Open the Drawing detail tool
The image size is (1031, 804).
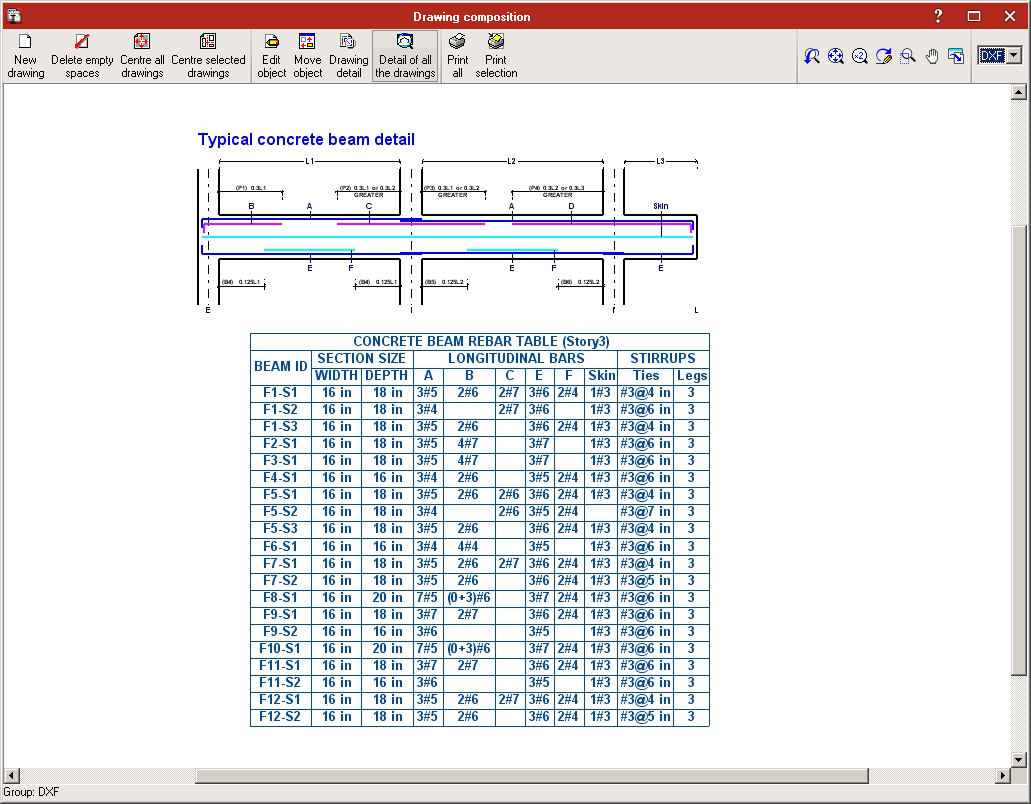(x=348, y=57)
